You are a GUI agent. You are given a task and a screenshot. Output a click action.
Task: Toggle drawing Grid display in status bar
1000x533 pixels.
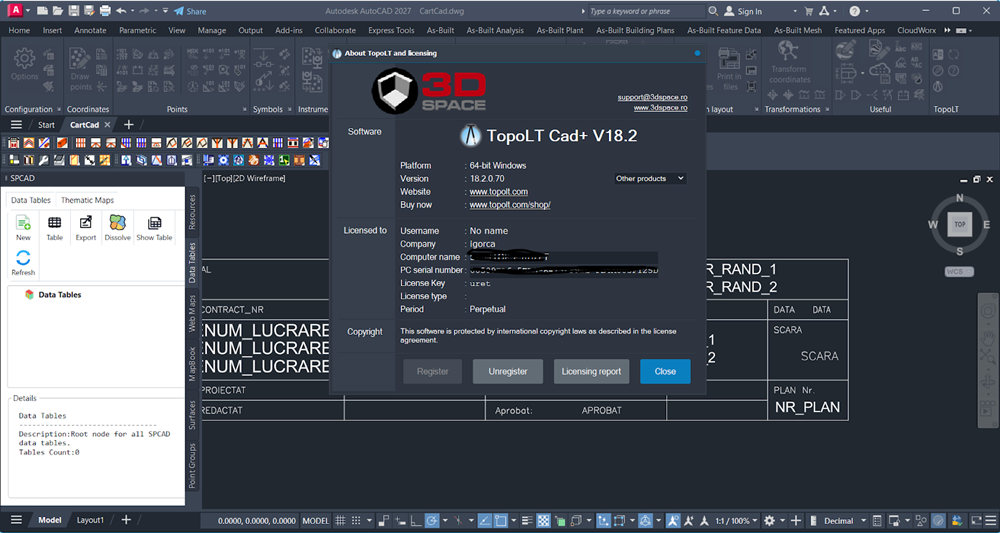point(341,520)
